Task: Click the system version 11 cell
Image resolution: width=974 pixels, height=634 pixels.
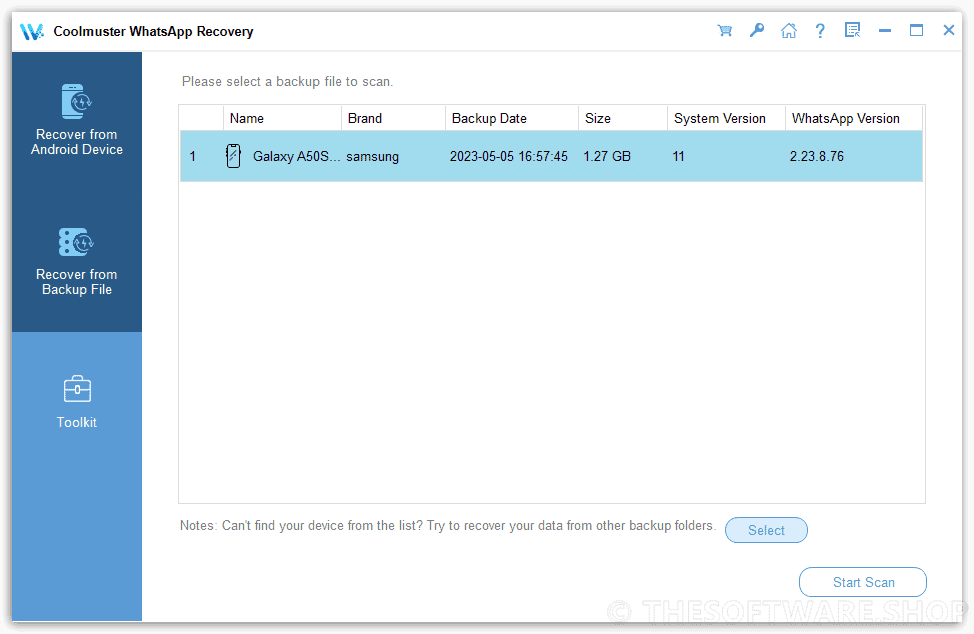Action: tap(678, 156)
